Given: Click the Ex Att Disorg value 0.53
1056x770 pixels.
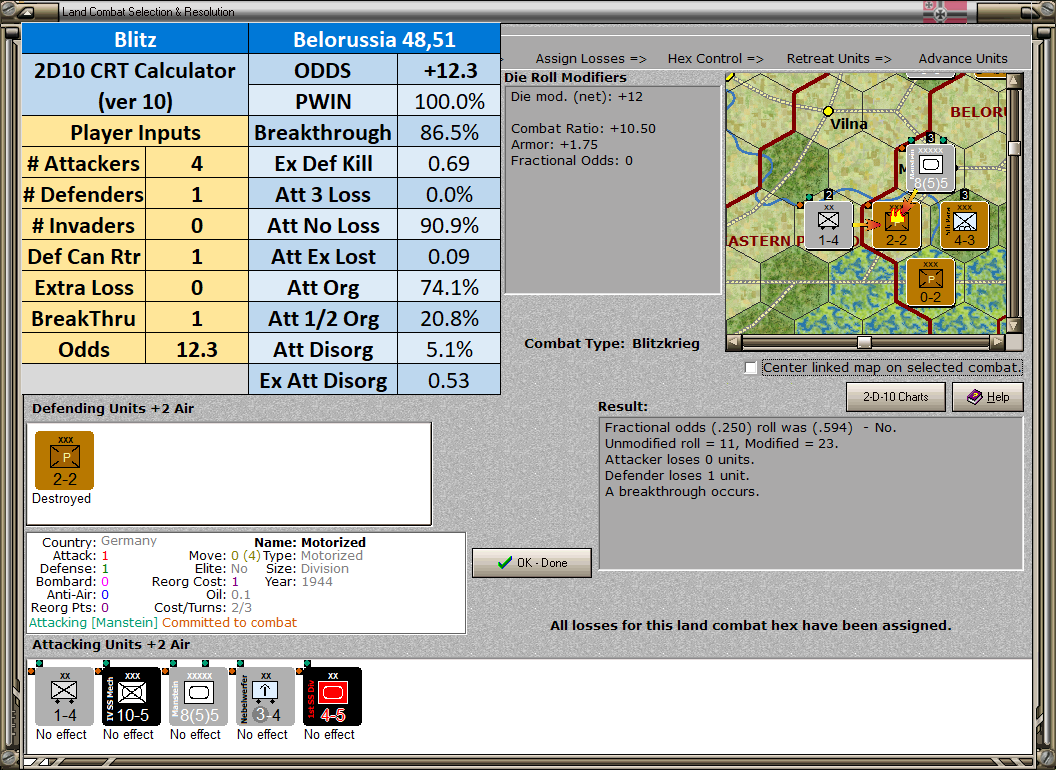Looking at the screenshot, I should tap(449, 381).
